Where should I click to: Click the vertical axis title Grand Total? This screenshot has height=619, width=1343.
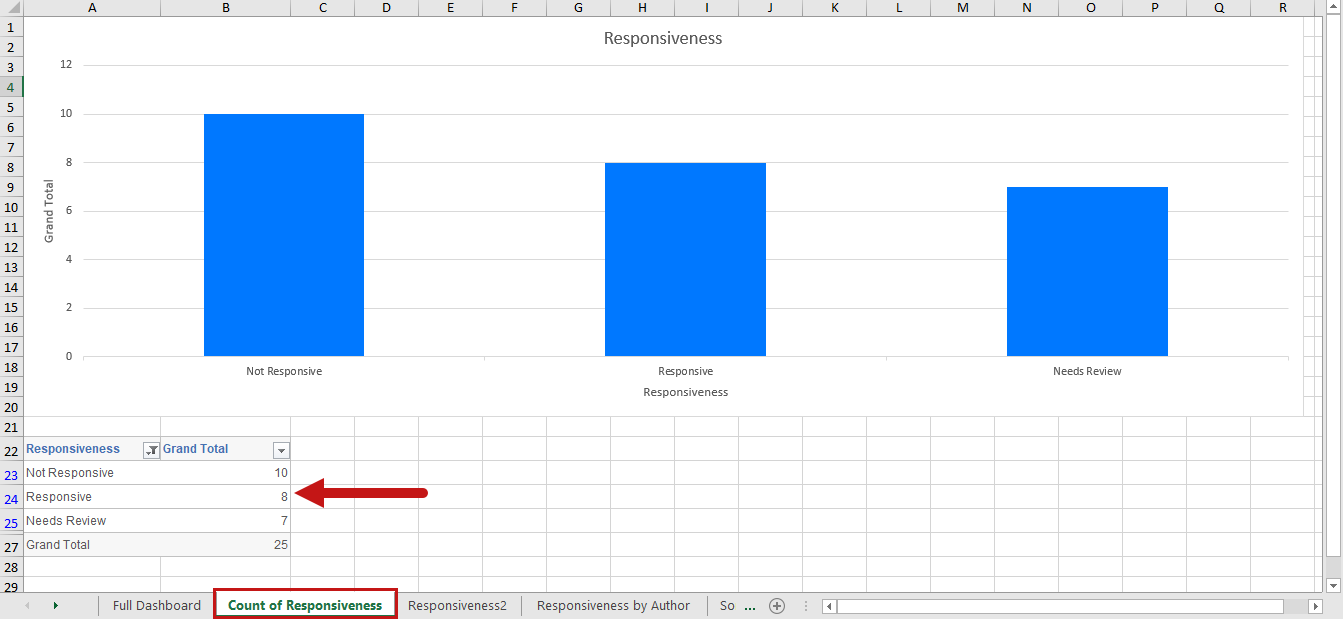coord(49,211)
